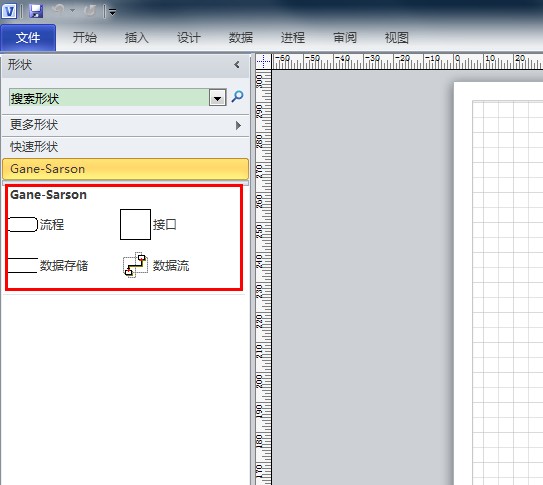
Task: Expand the 更多形状 submenu
Action: pyautogui.click(x=125, y=125)
